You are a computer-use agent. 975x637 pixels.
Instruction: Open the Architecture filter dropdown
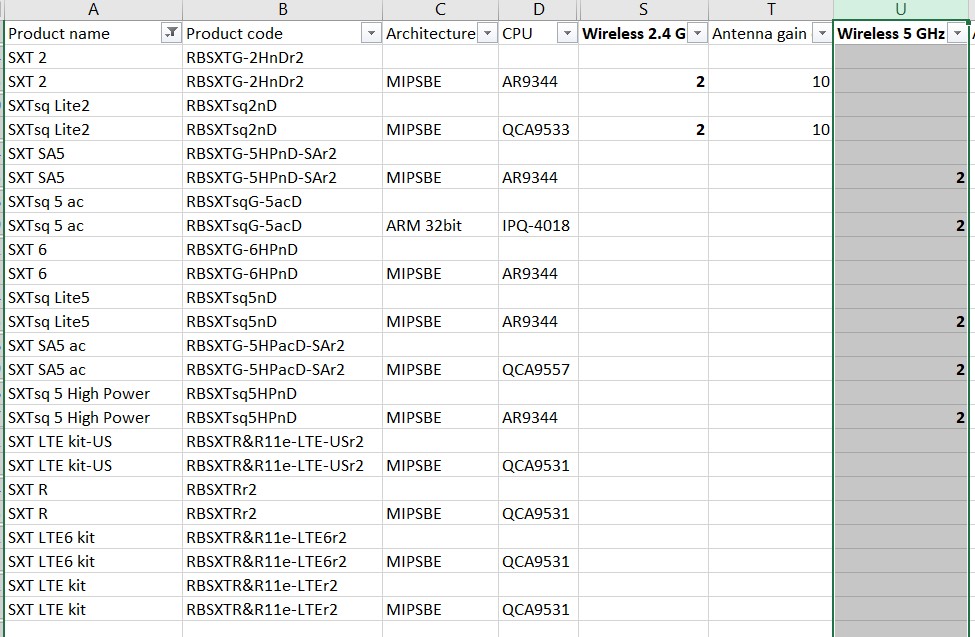tap(488, 34)
